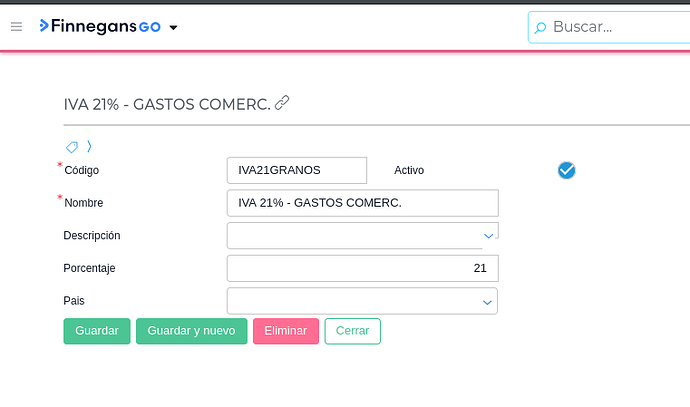Expand the caret beside Finnegans GO logo
The width and height of the screenshot is (690, 407).
174,28
